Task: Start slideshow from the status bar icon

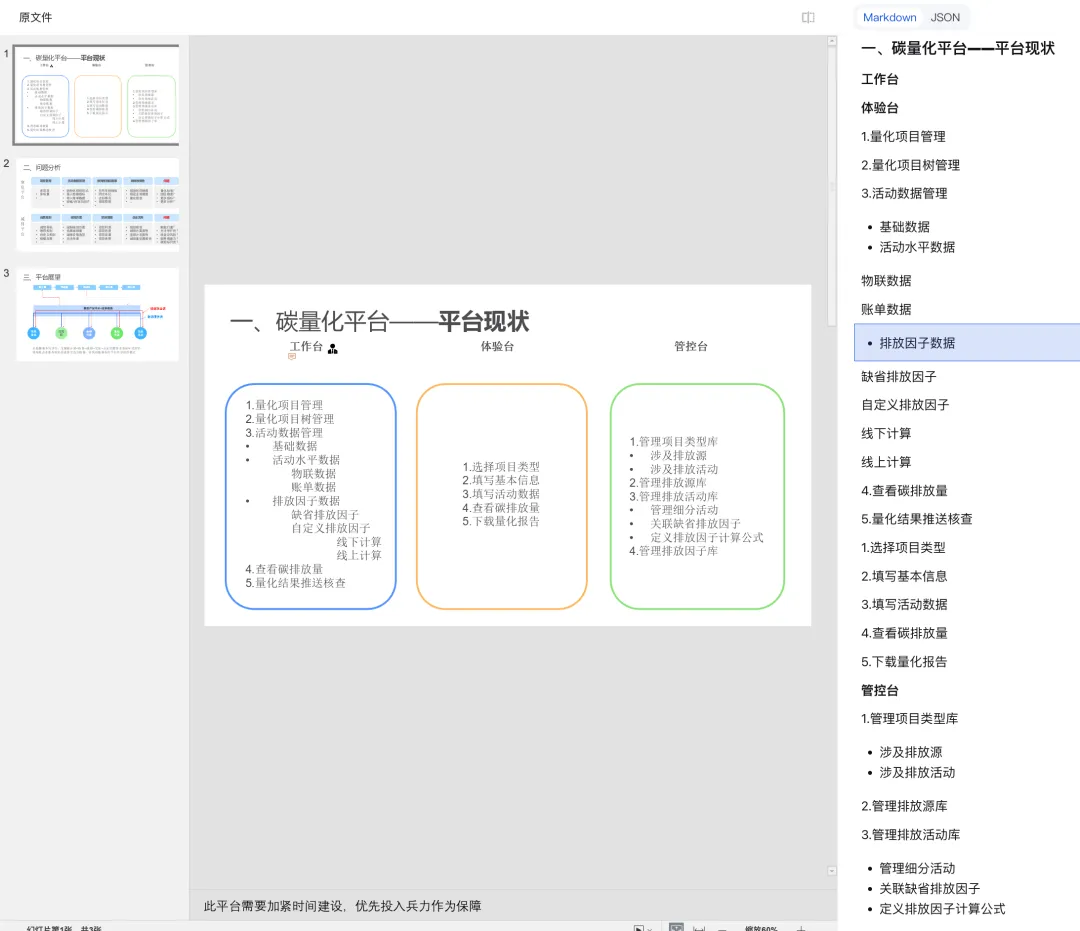Action: pyautogui.click(x=639, y=928)
